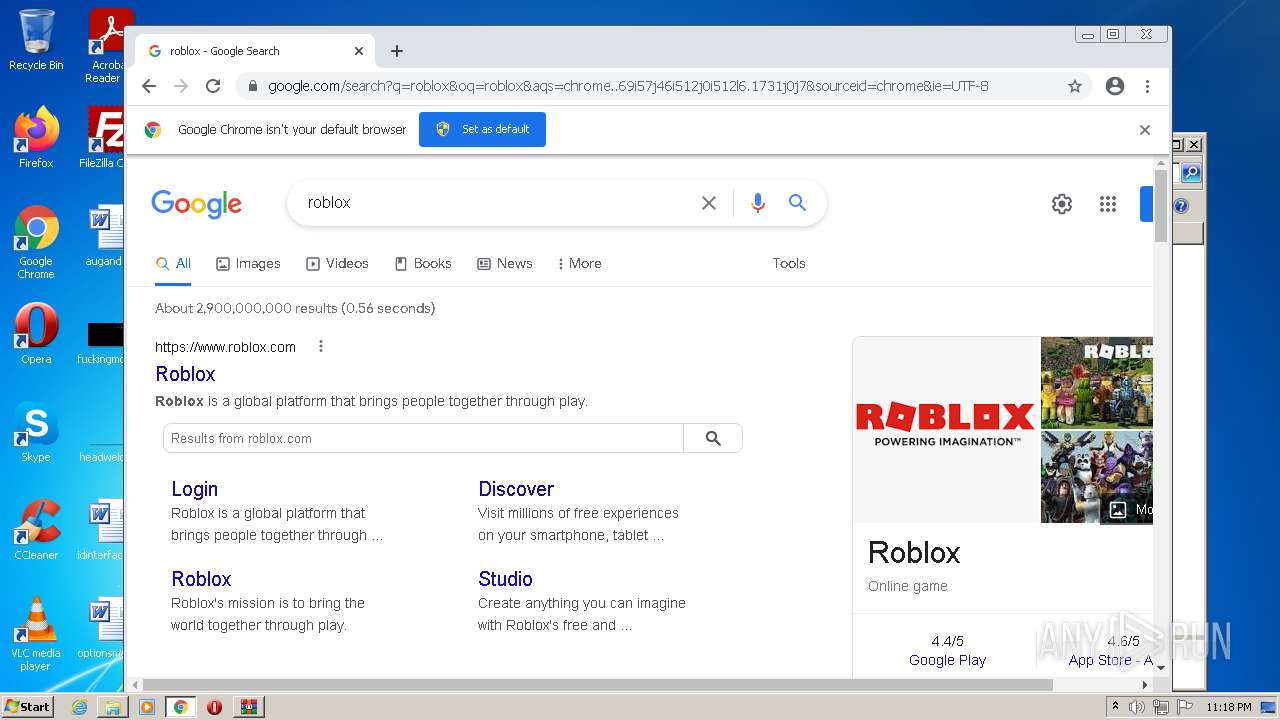Select the Opera taskbar button
Screen dimensions: 1280x720
click(x=214, y=707)
